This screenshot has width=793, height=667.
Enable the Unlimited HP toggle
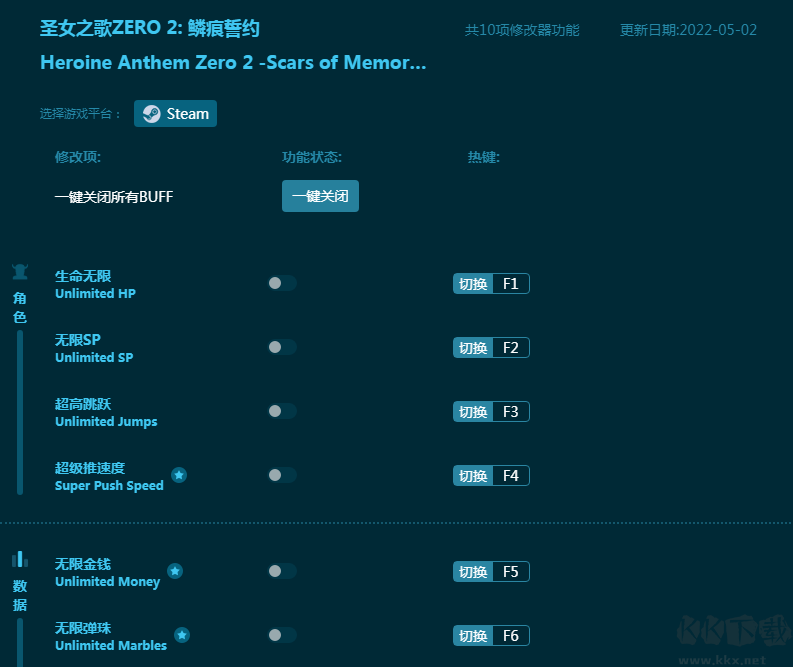[x=282, y=283]
